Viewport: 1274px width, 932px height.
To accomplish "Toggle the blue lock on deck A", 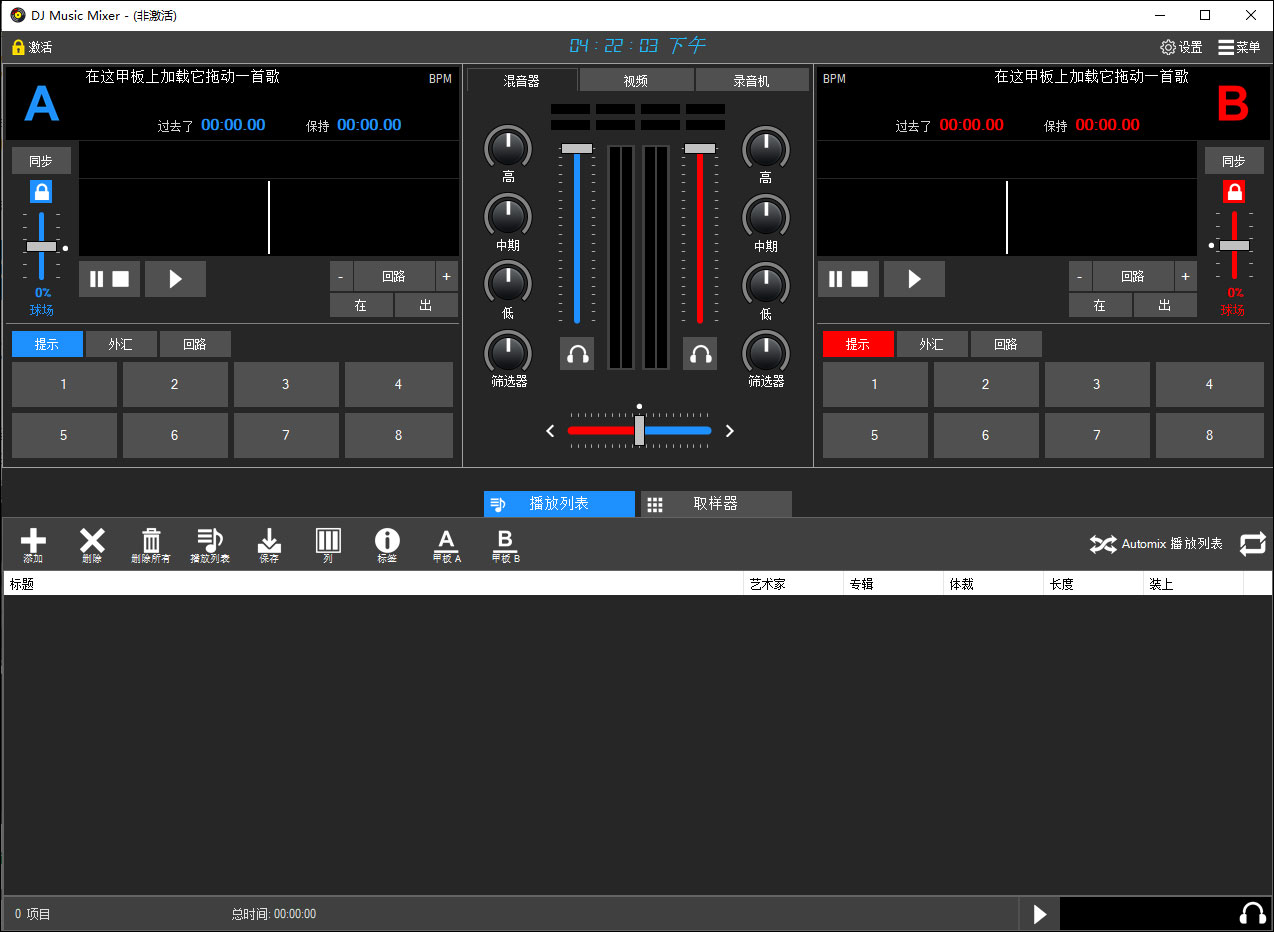I will (x=41, y=192).
